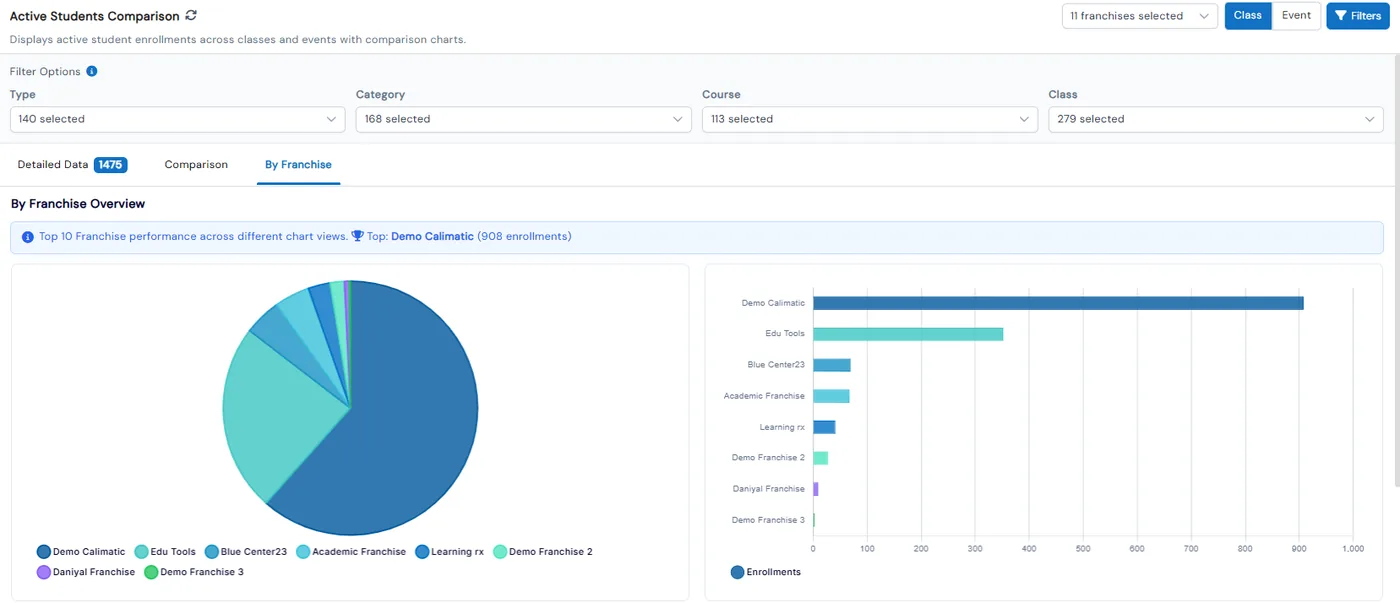The height and width of the screenshot is (603, 1400).
Task: Click the Demo Calimatic bar in chart
Action: coord(1058,303)
